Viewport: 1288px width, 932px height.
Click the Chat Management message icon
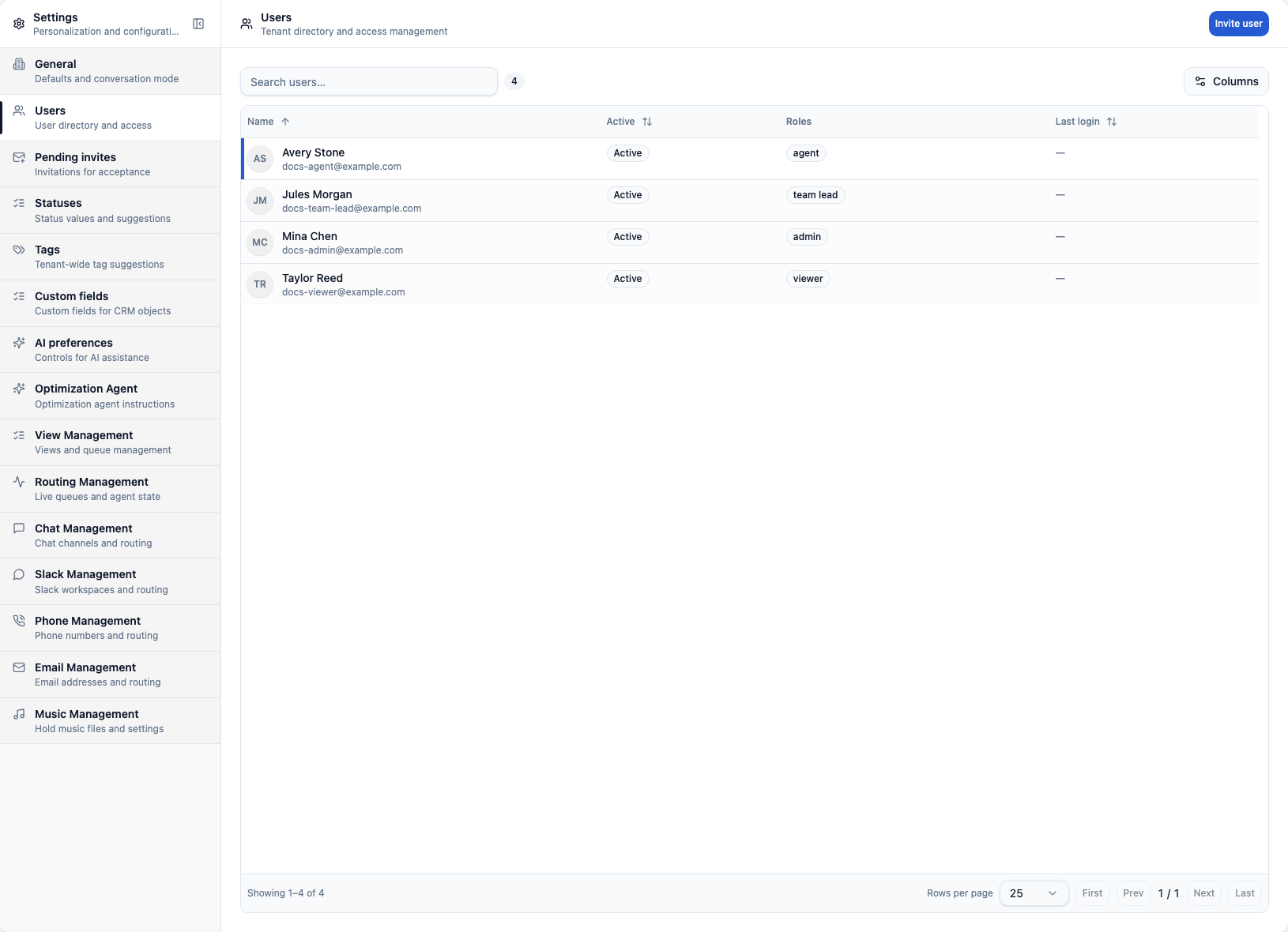(19, 528)
